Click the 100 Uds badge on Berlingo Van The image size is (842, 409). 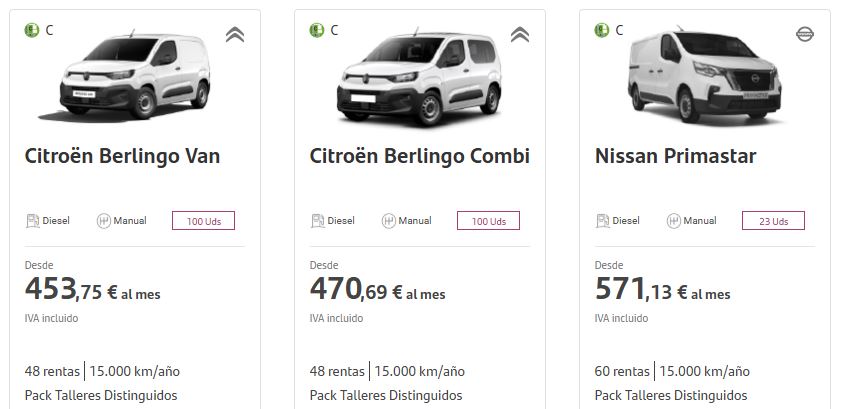tap(203, 221)
